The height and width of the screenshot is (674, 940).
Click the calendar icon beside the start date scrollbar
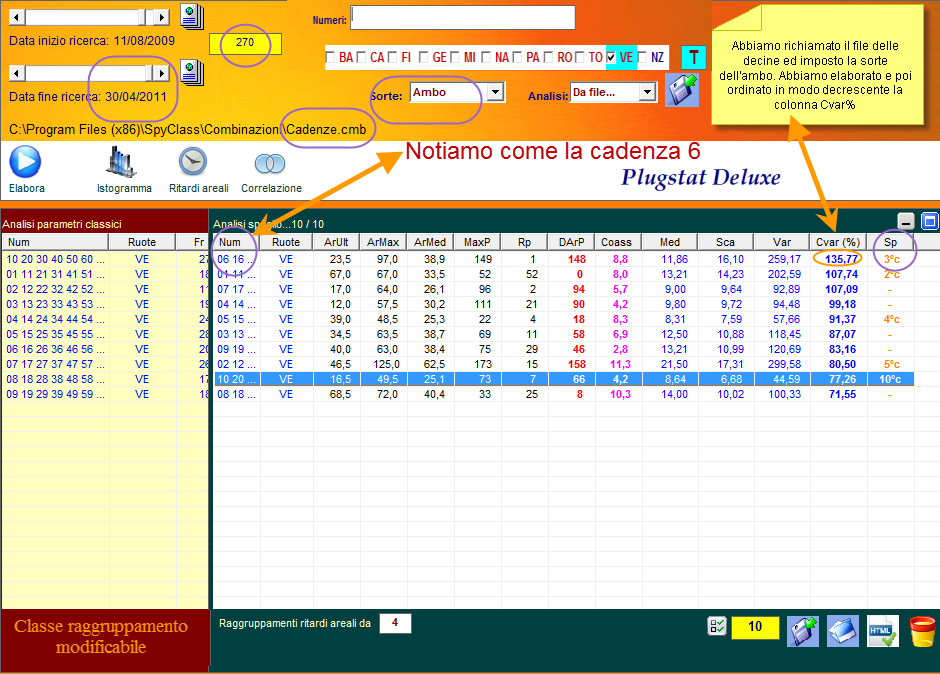click(192, 17)
